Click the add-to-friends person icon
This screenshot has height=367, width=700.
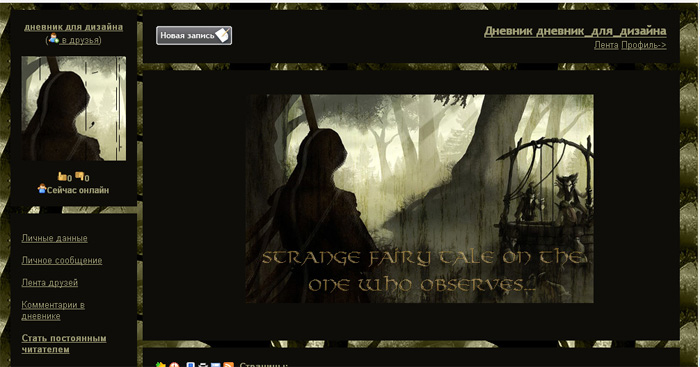click(54, 39)
